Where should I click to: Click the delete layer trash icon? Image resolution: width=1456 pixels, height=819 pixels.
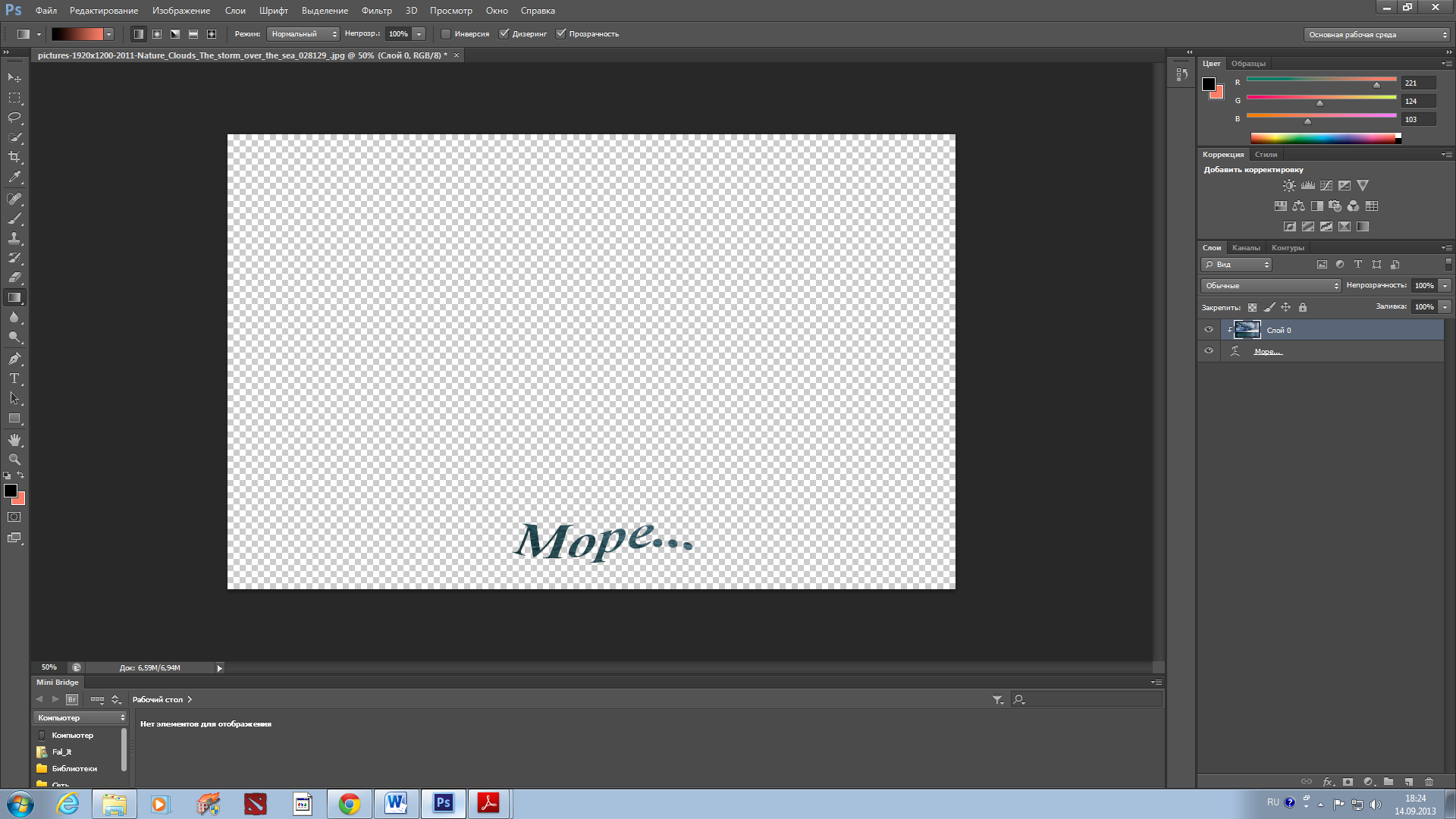pyautogui.click(x=1429, y=781)
